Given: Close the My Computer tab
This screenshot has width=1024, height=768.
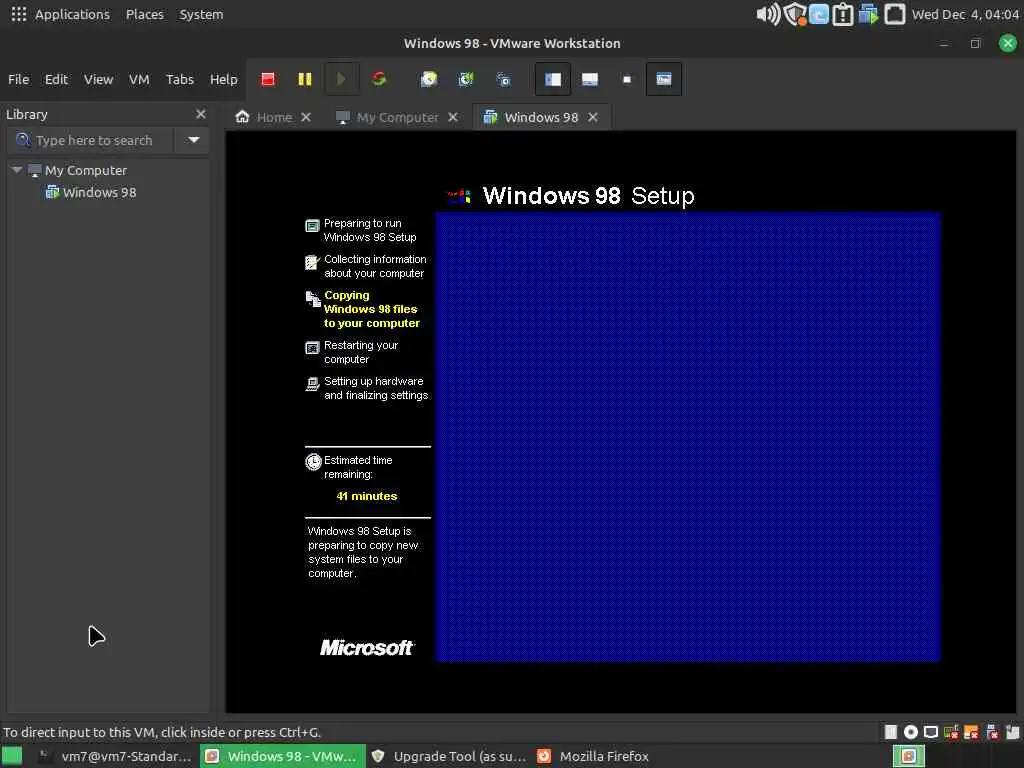Looking at the screenshot, I should coord(453,117).
